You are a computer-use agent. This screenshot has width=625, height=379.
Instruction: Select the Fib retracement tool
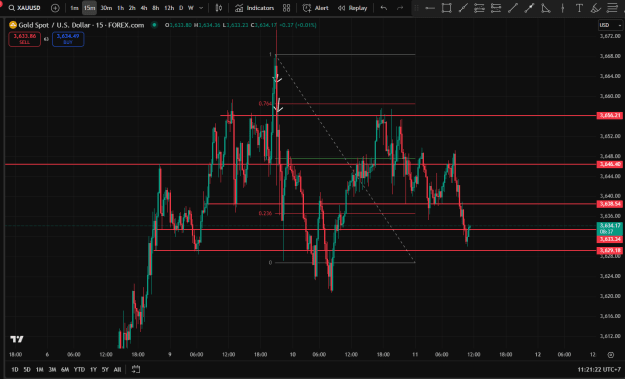[x=480, y=8]
